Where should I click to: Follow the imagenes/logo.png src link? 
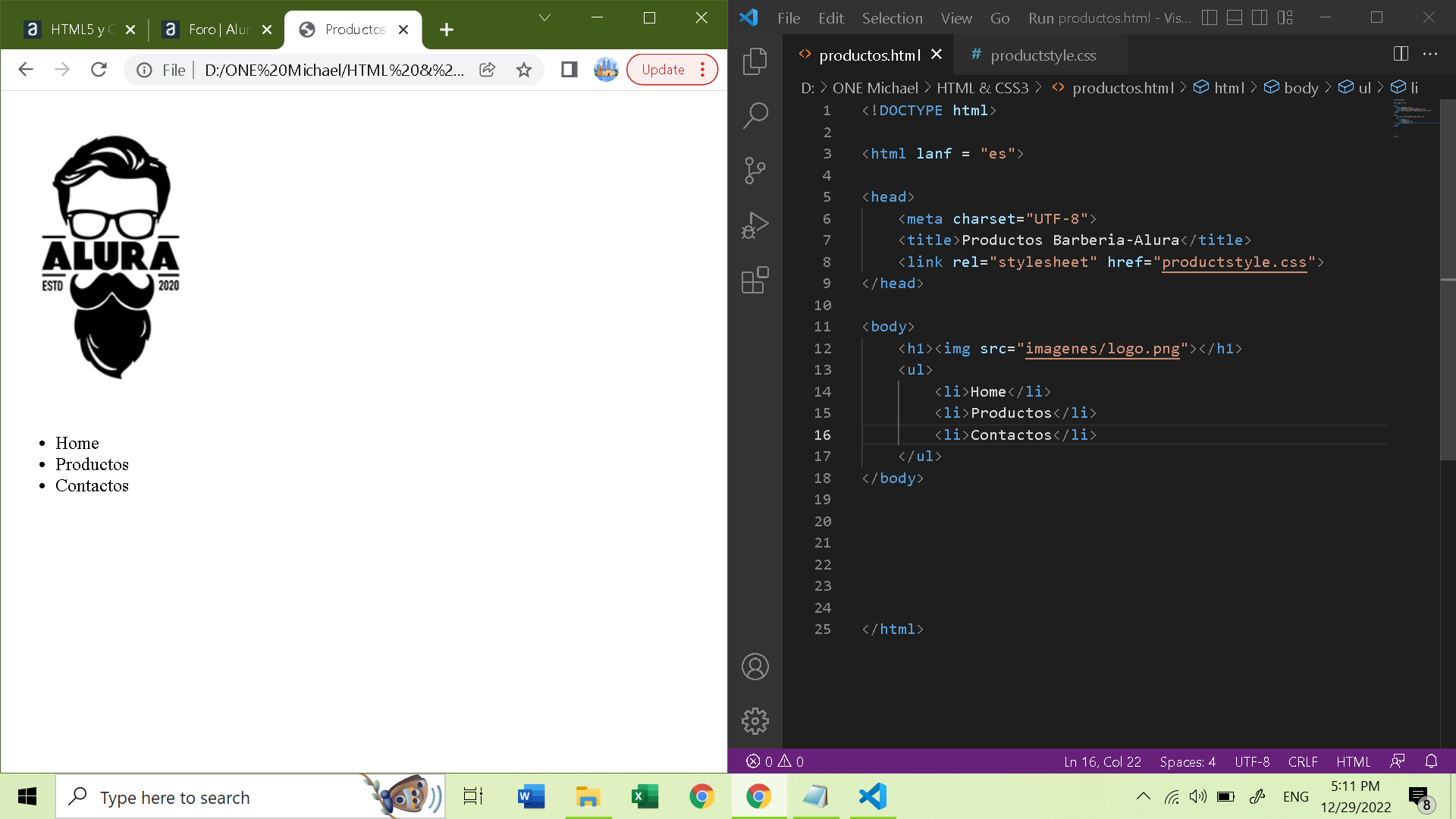pyautogui.click(x=1102, y=348)
